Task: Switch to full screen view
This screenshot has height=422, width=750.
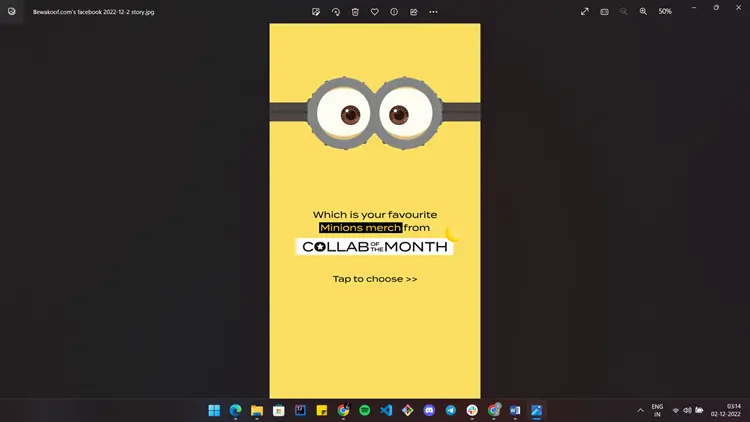Action: click(585, 12)
